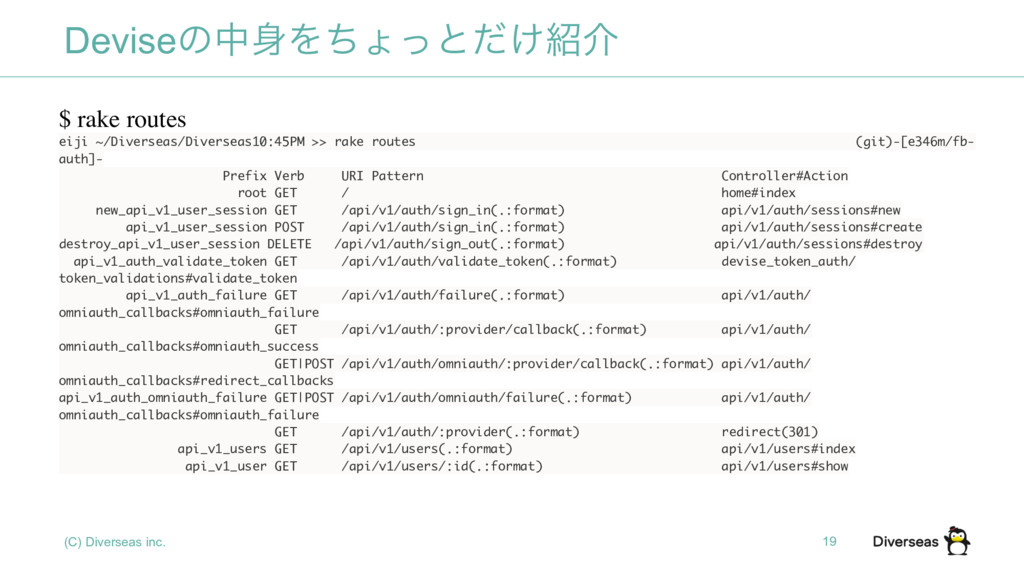Click "api/v1/users#show" text

pyautogui.click(x=784, y=466)
